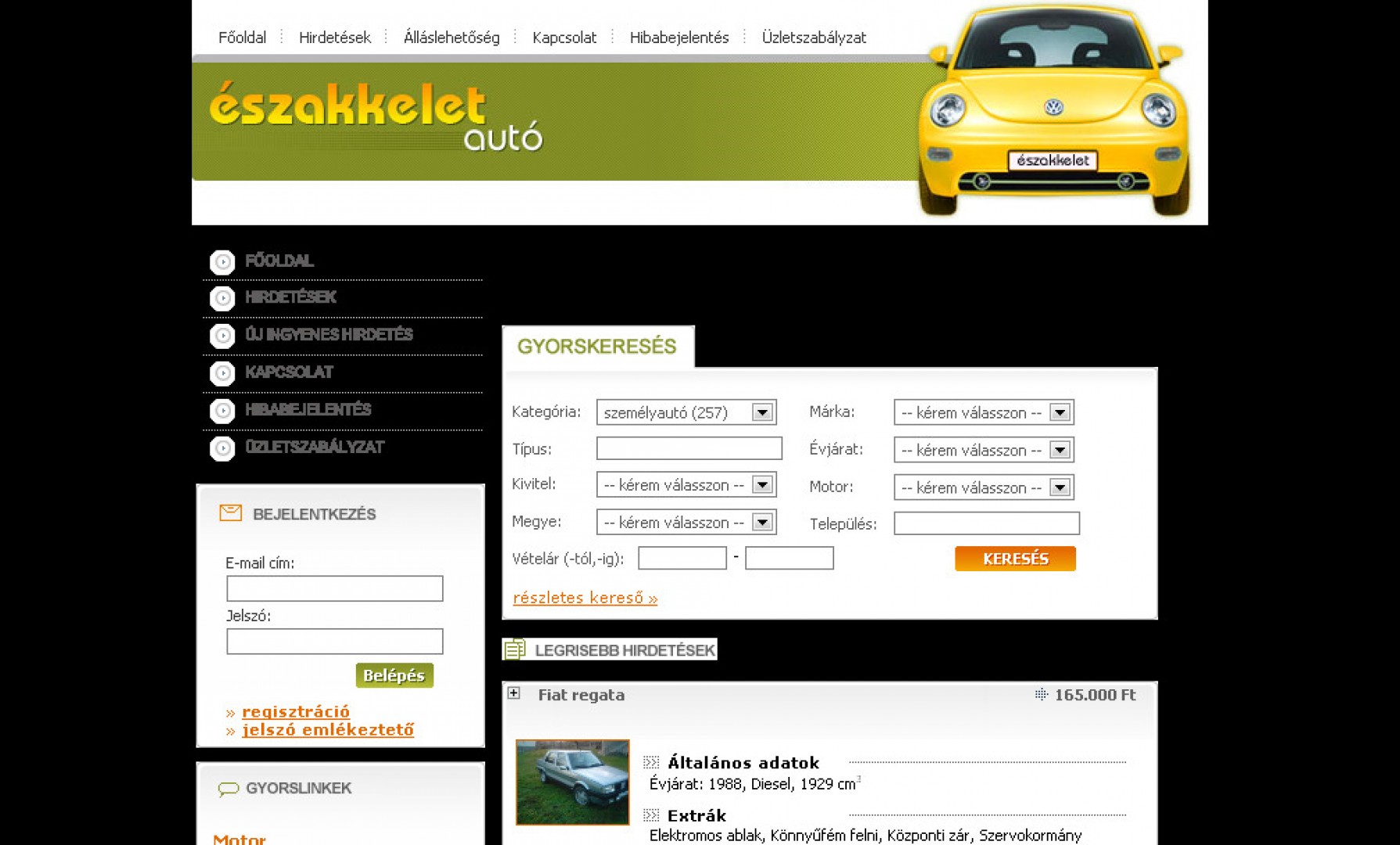Focus the Vételár minimum price field
Viewport: 1400px width, 845px height.
682,558
